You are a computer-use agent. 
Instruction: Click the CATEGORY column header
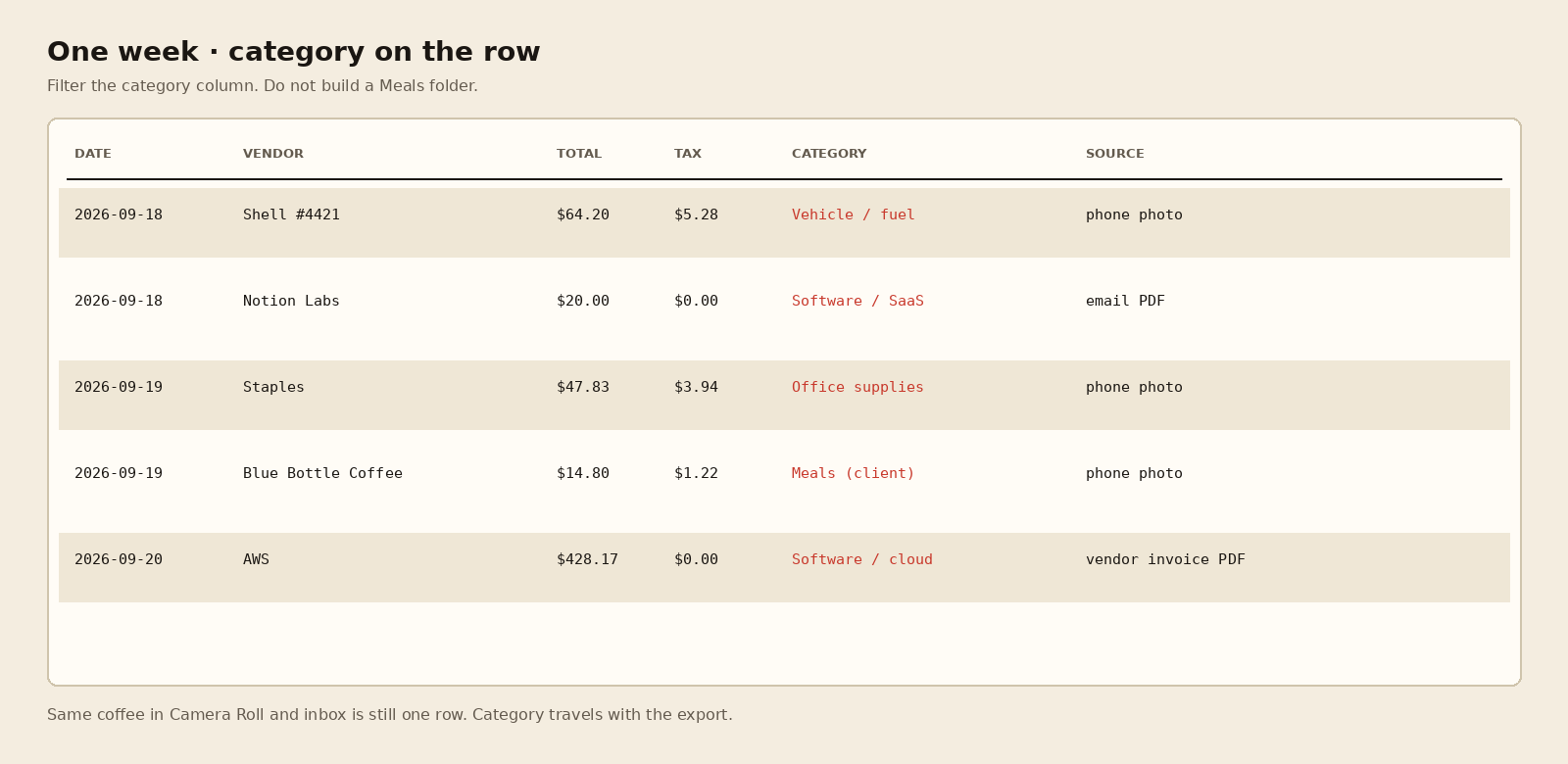(829, 154)
